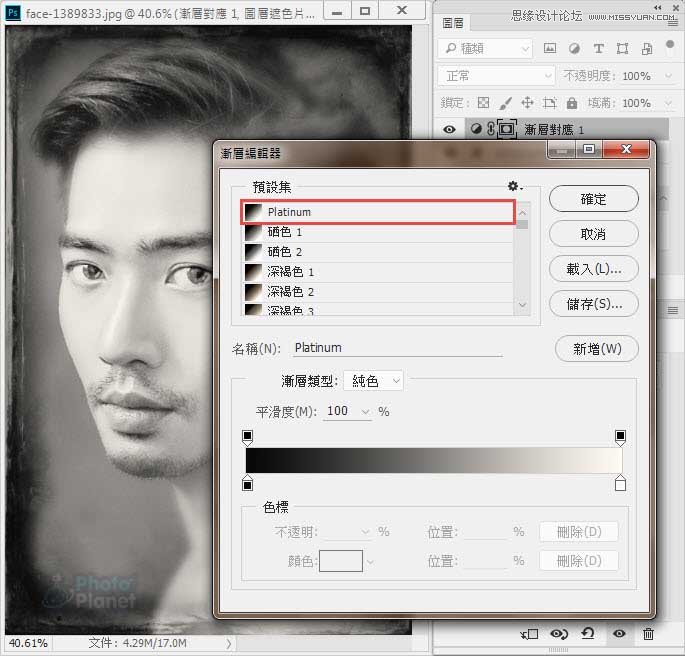Click the face-1389833.jpg document title
The width and height of the screenshot is (685, 656).
coord(170,14)
